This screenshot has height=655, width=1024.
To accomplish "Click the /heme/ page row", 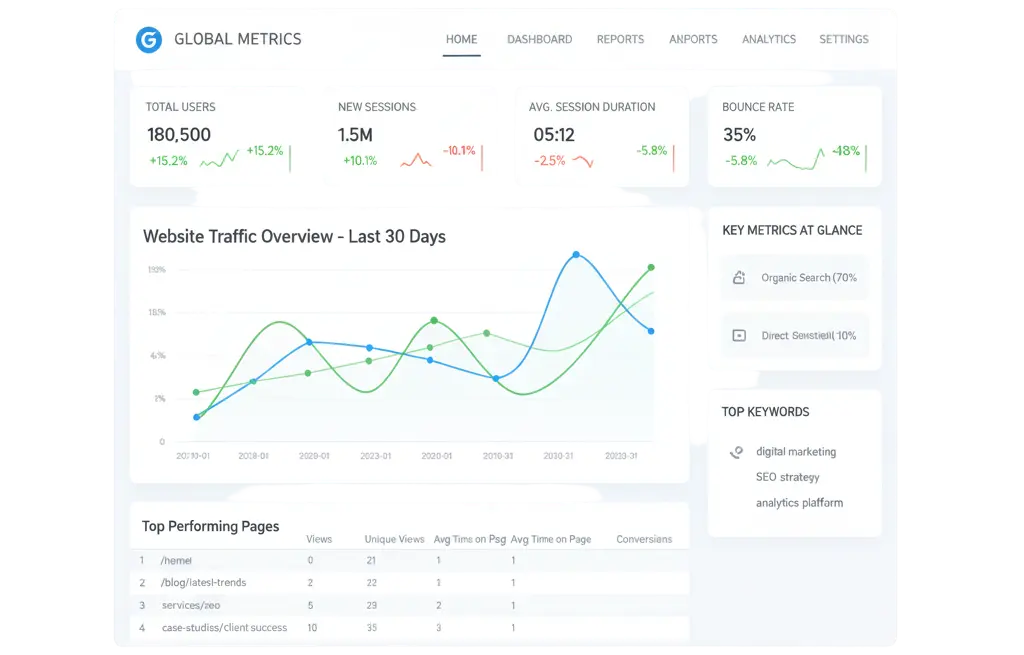I will [409, 560].
